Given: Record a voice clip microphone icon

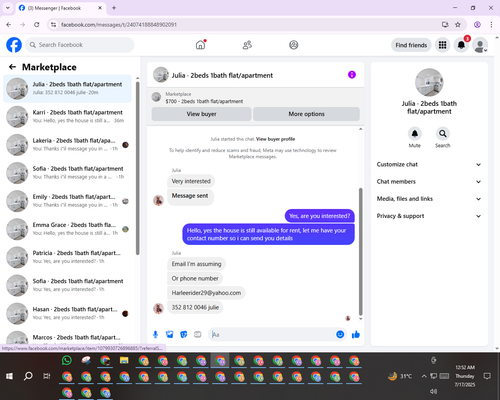Looking at the screenshot, I should point(155,334).
